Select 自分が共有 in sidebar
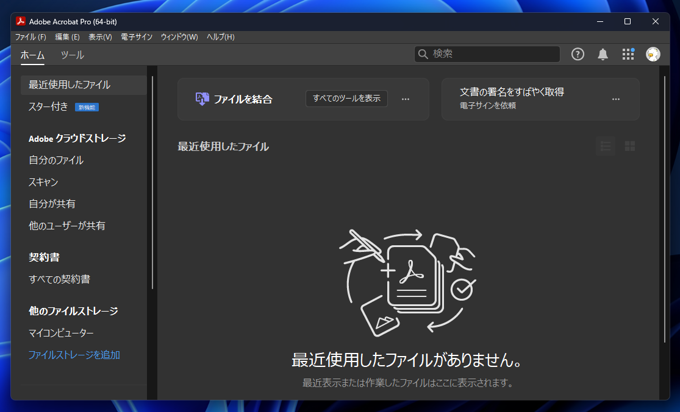Screen dimensions: 680x412 (x=52, y=204)
